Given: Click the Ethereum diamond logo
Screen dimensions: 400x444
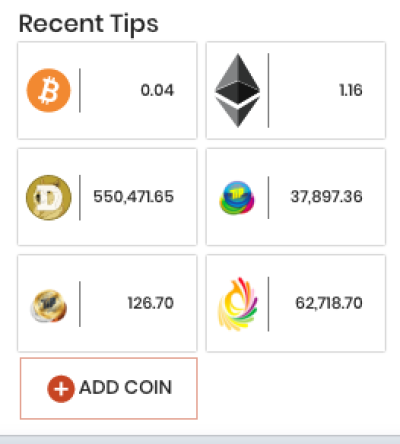Looking at the screenshot, I should [237, 90].
